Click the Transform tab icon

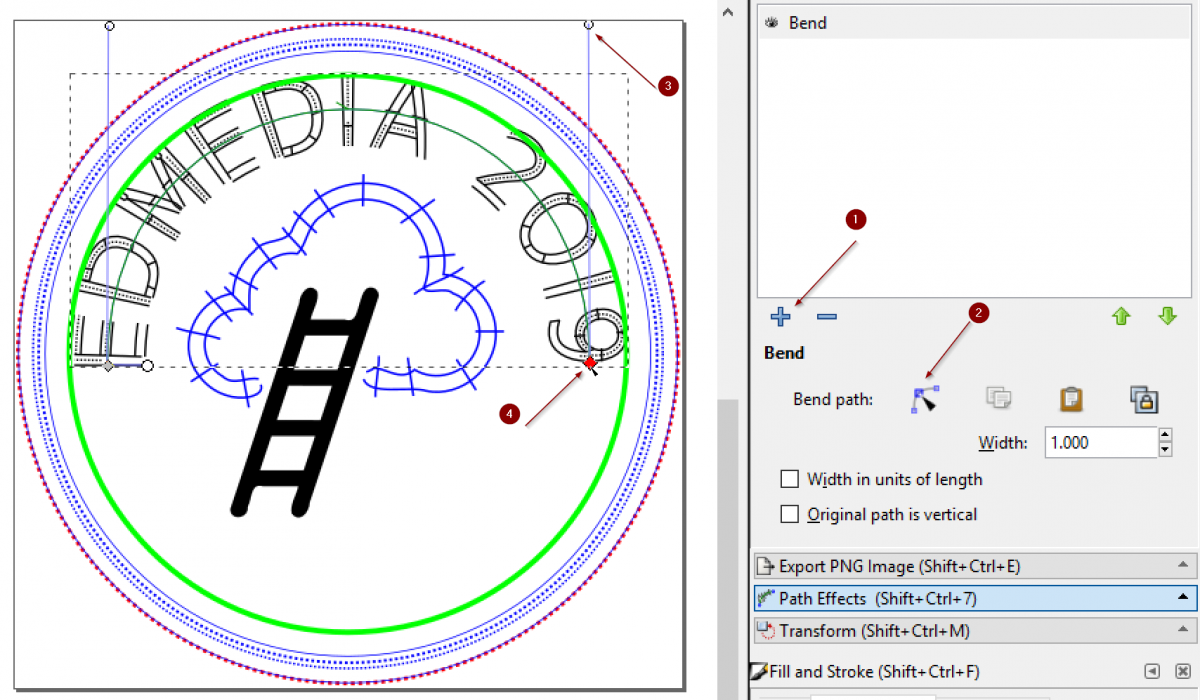point(767,631)
